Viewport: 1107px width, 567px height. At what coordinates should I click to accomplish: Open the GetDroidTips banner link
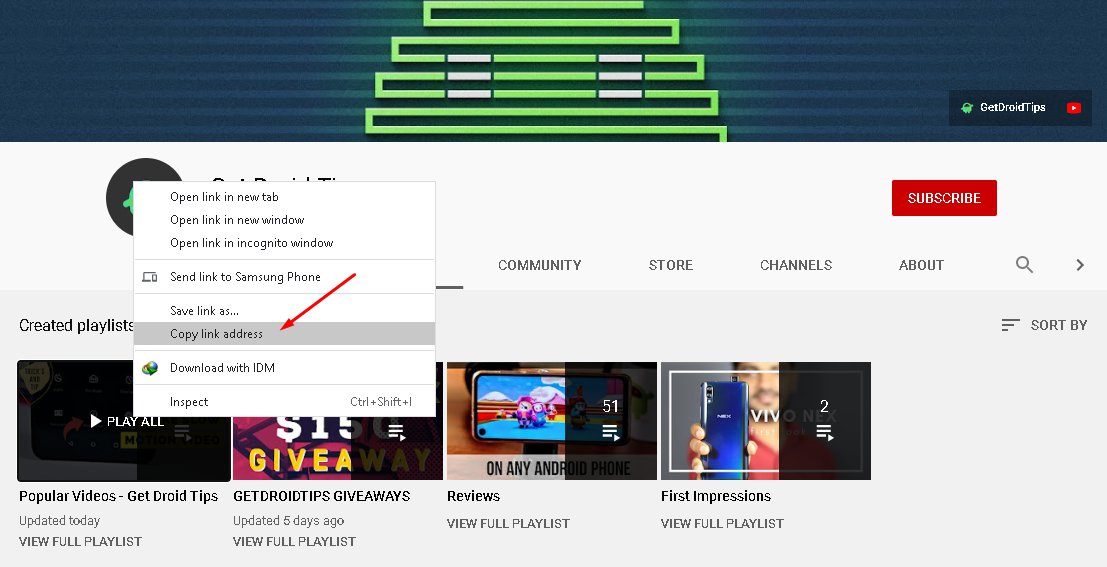click(x=1020, y=108)
